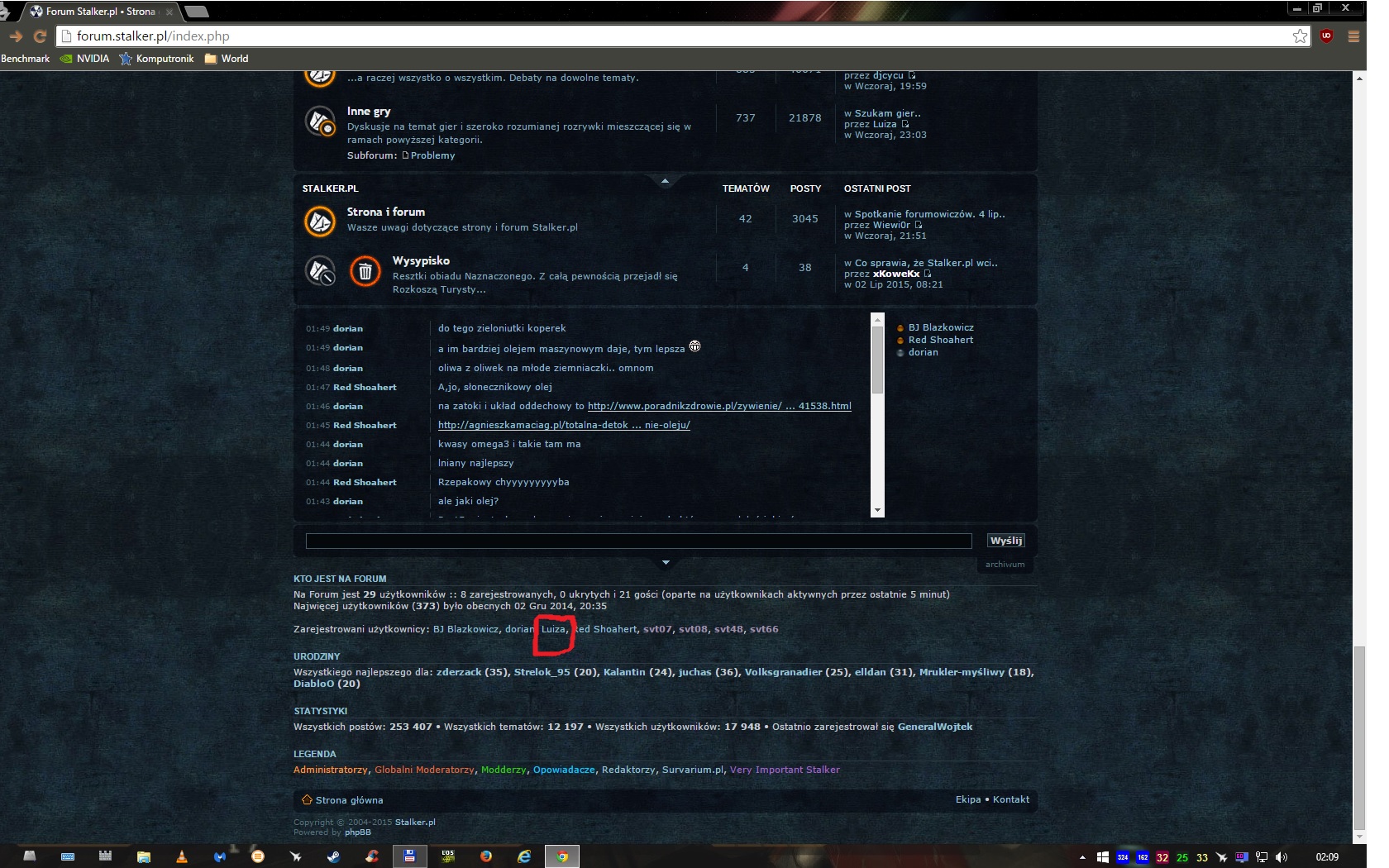This screenshot has height=868, width=1389.
Task: View latest post icon next to Luiza
Action: [905, 124]
